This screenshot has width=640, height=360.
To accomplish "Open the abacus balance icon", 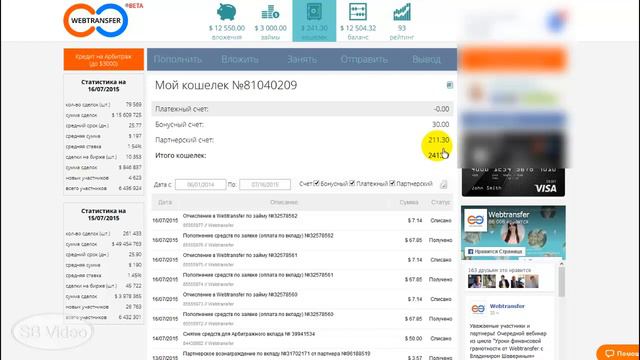I will (x=358, y=12).
